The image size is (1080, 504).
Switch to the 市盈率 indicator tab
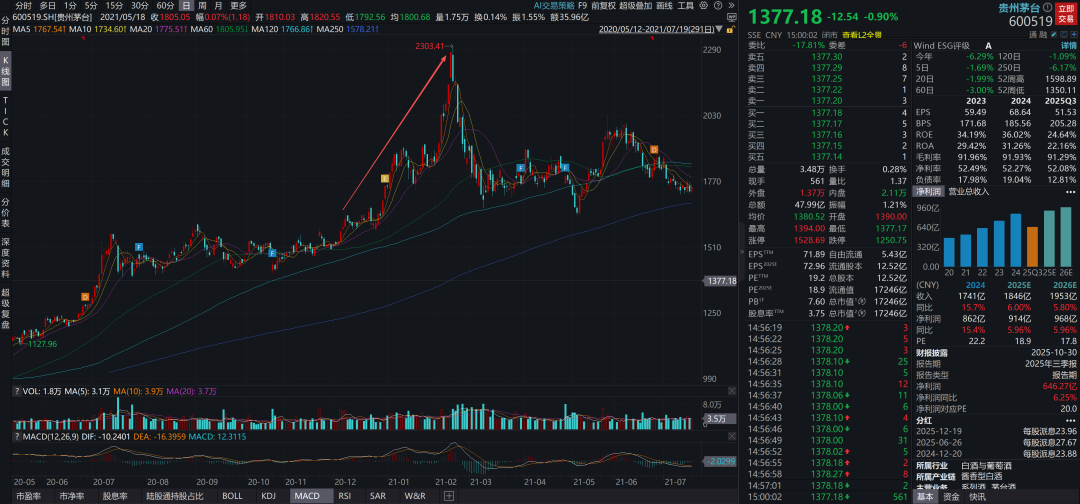[x=28, y=496]
